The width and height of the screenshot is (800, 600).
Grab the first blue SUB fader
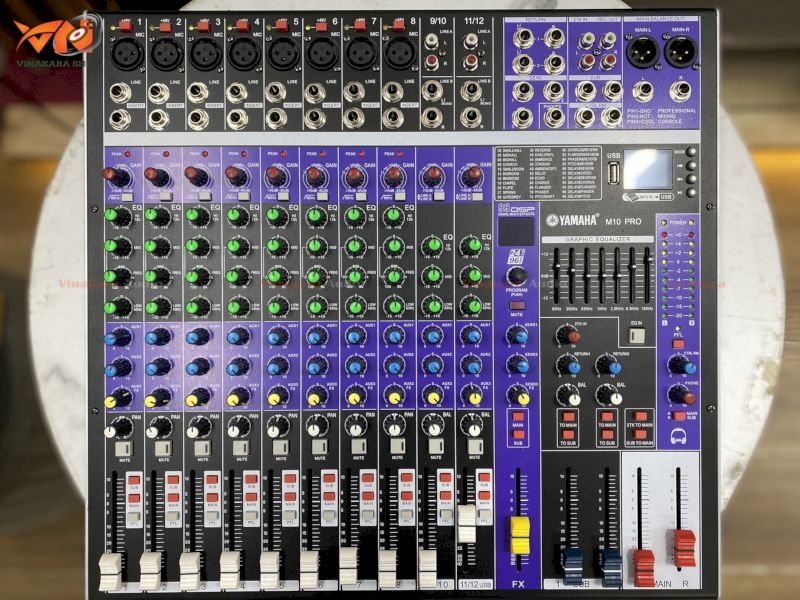click(x=572, y=566)
